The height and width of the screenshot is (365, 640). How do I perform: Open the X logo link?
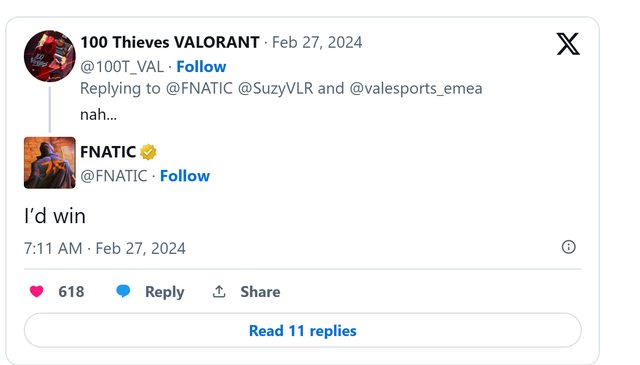(568, 44)
